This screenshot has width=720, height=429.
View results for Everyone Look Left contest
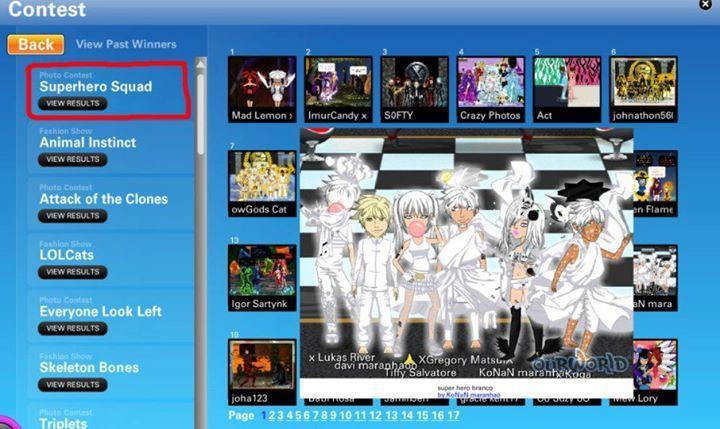73,328
